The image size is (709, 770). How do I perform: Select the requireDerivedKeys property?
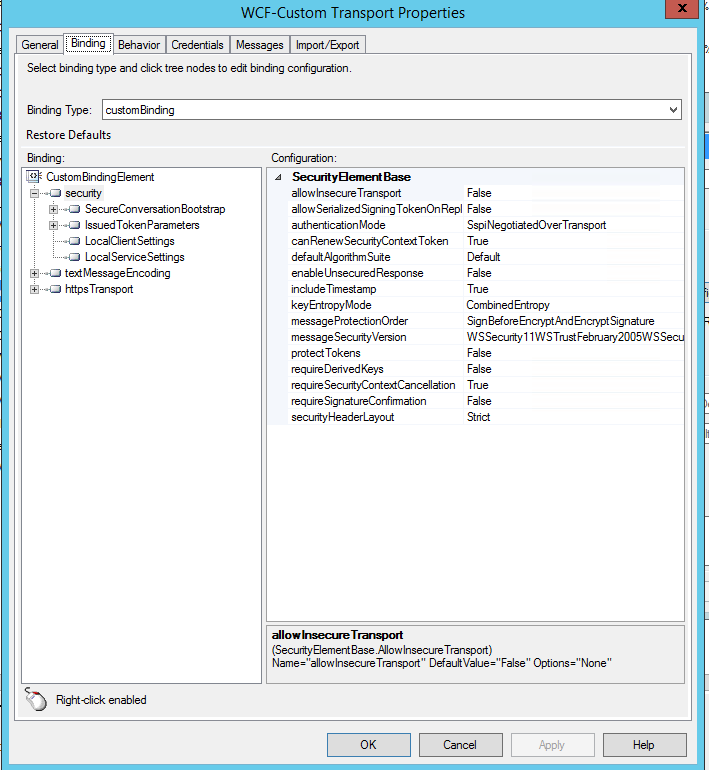tap(337, 369)
